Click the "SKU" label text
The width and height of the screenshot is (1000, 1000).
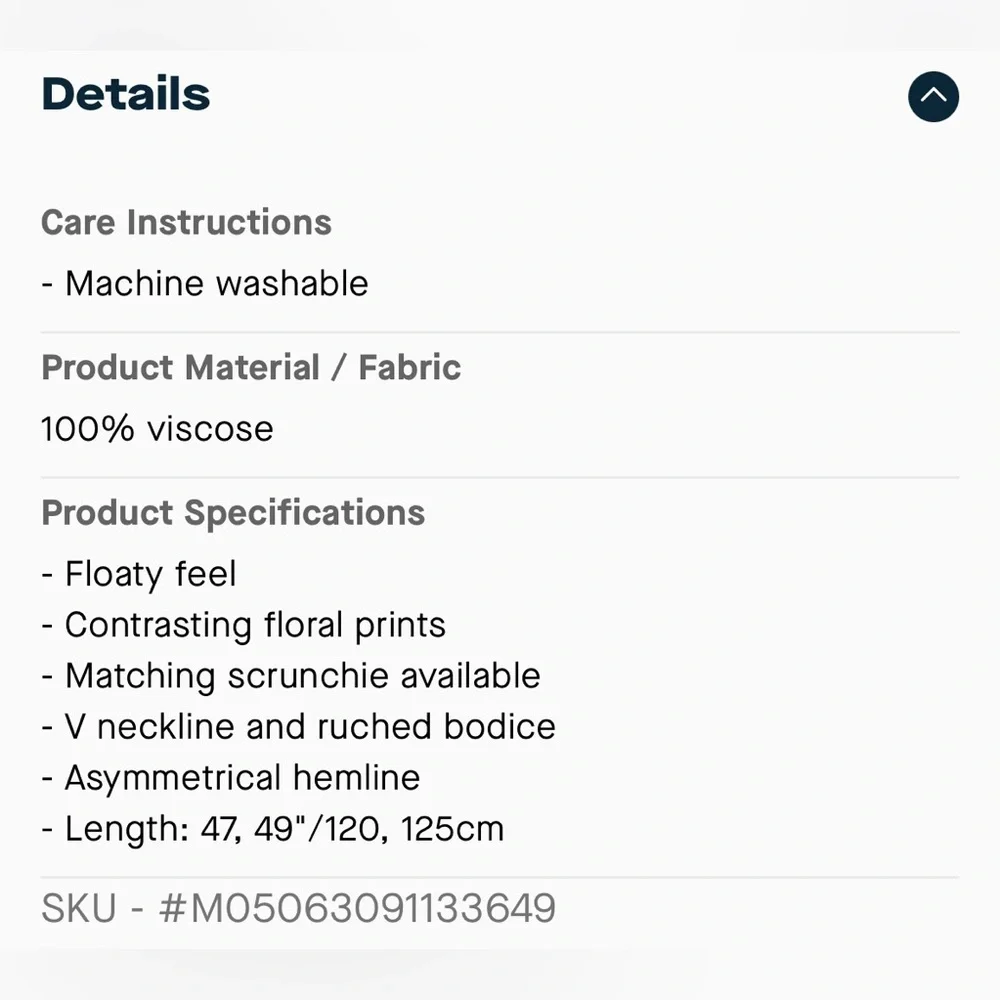78,909
